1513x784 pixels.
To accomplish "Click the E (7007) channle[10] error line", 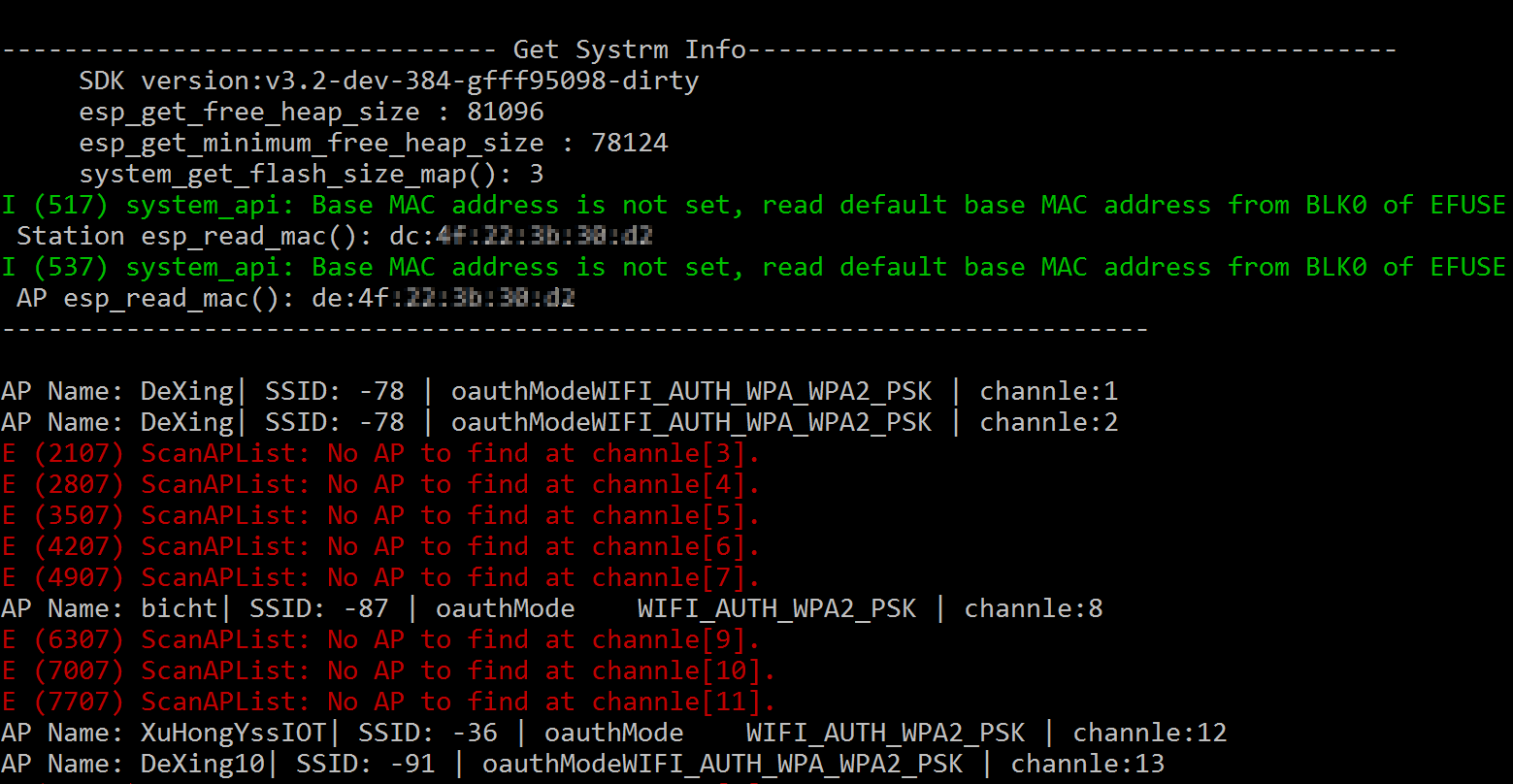I will coord(389,670).
